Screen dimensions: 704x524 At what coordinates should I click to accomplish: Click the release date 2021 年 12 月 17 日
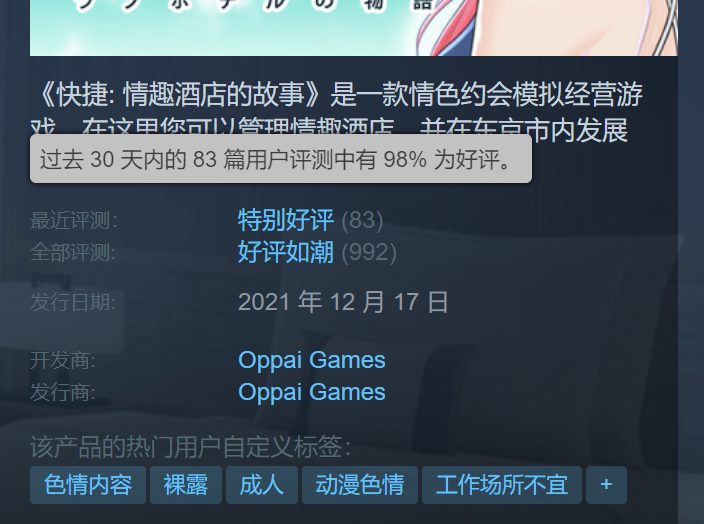[x=343, y=302]
